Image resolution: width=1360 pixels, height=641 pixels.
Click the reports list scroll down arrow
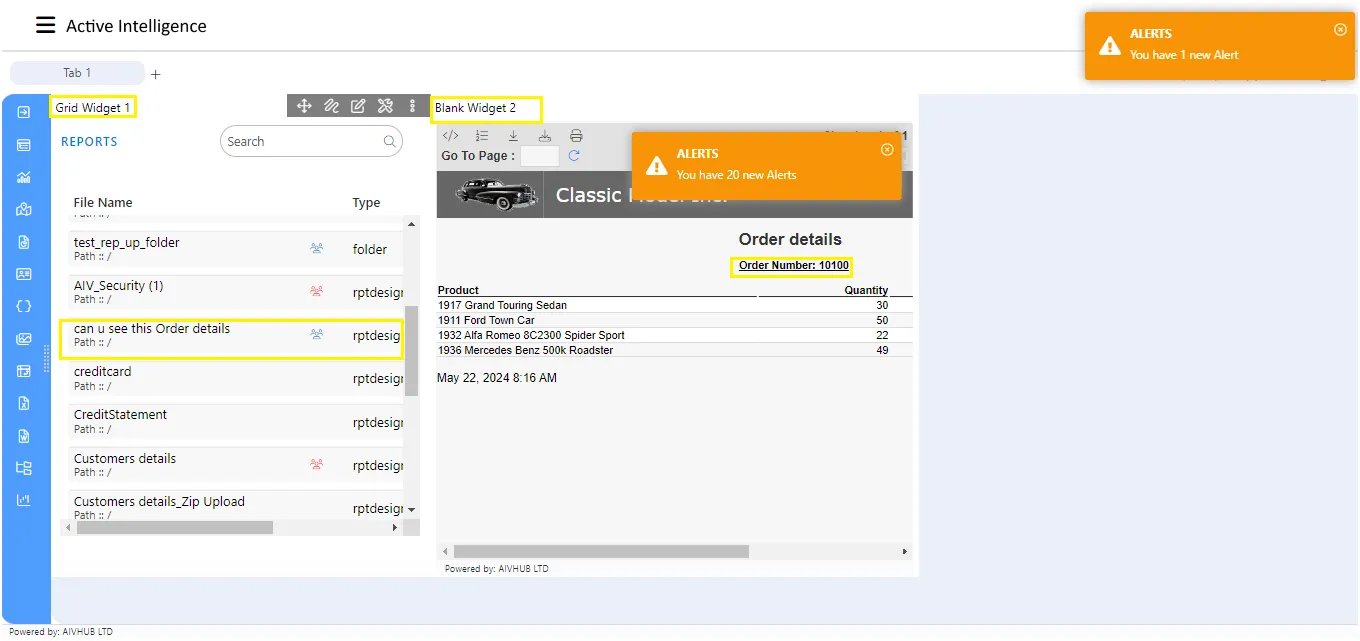[x=411, y=510]
